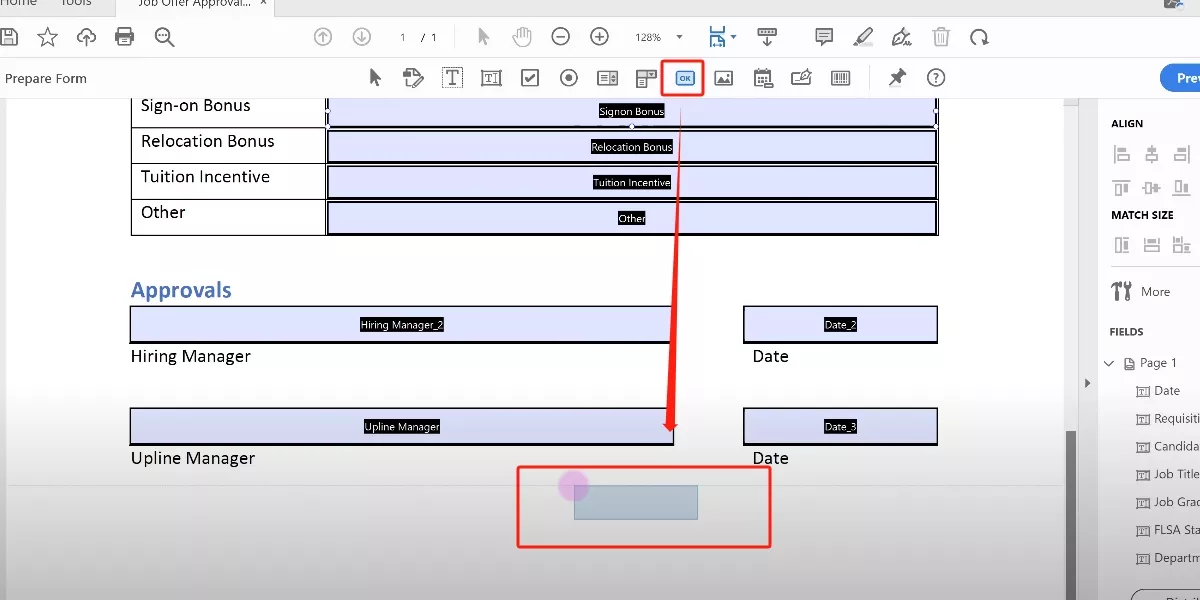Select the Hand tool for panning

(522, 36)
